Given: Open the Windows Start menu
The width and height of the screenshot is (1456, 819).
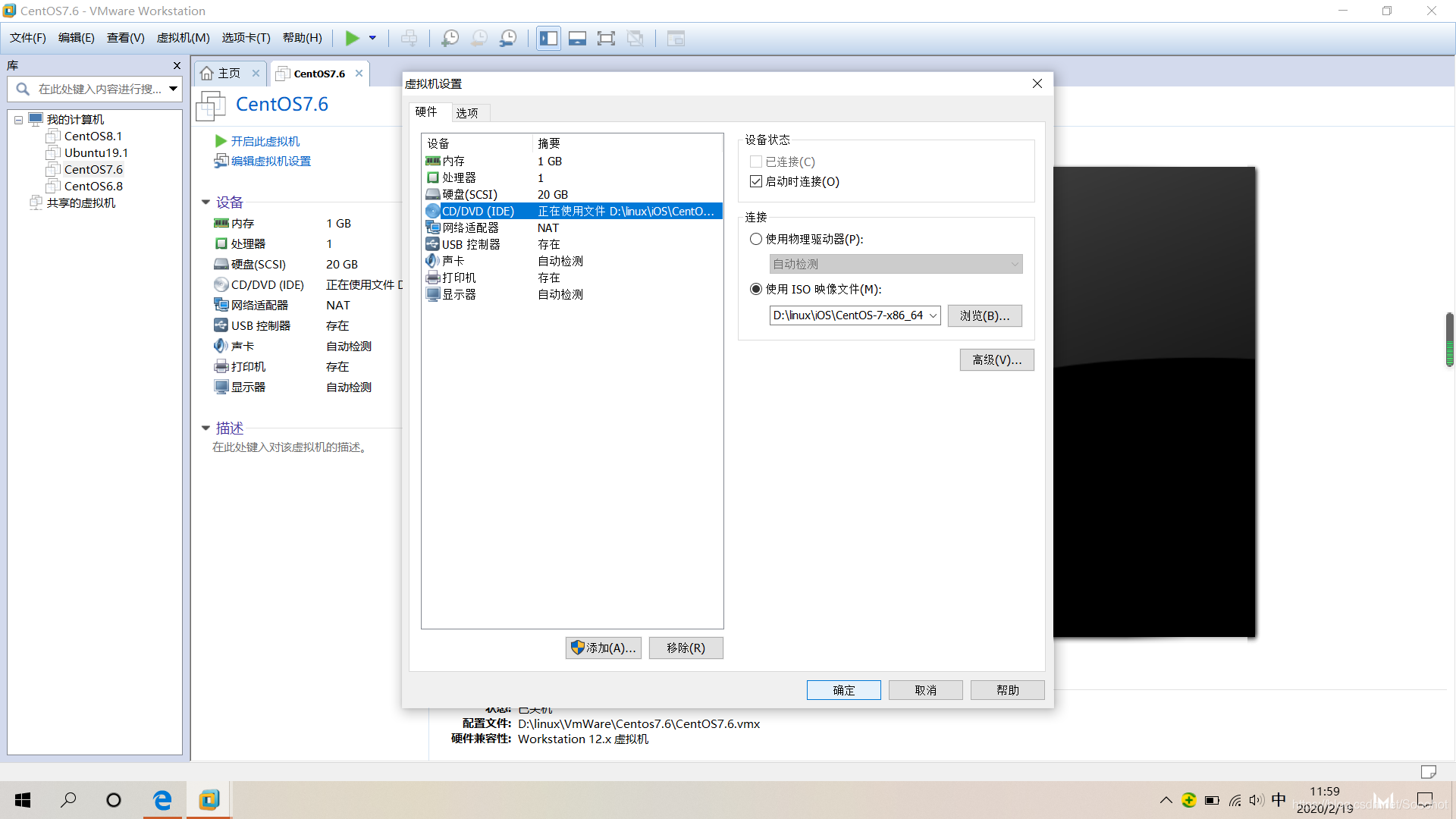Looking at the screenshot, I should pos(23,800).
